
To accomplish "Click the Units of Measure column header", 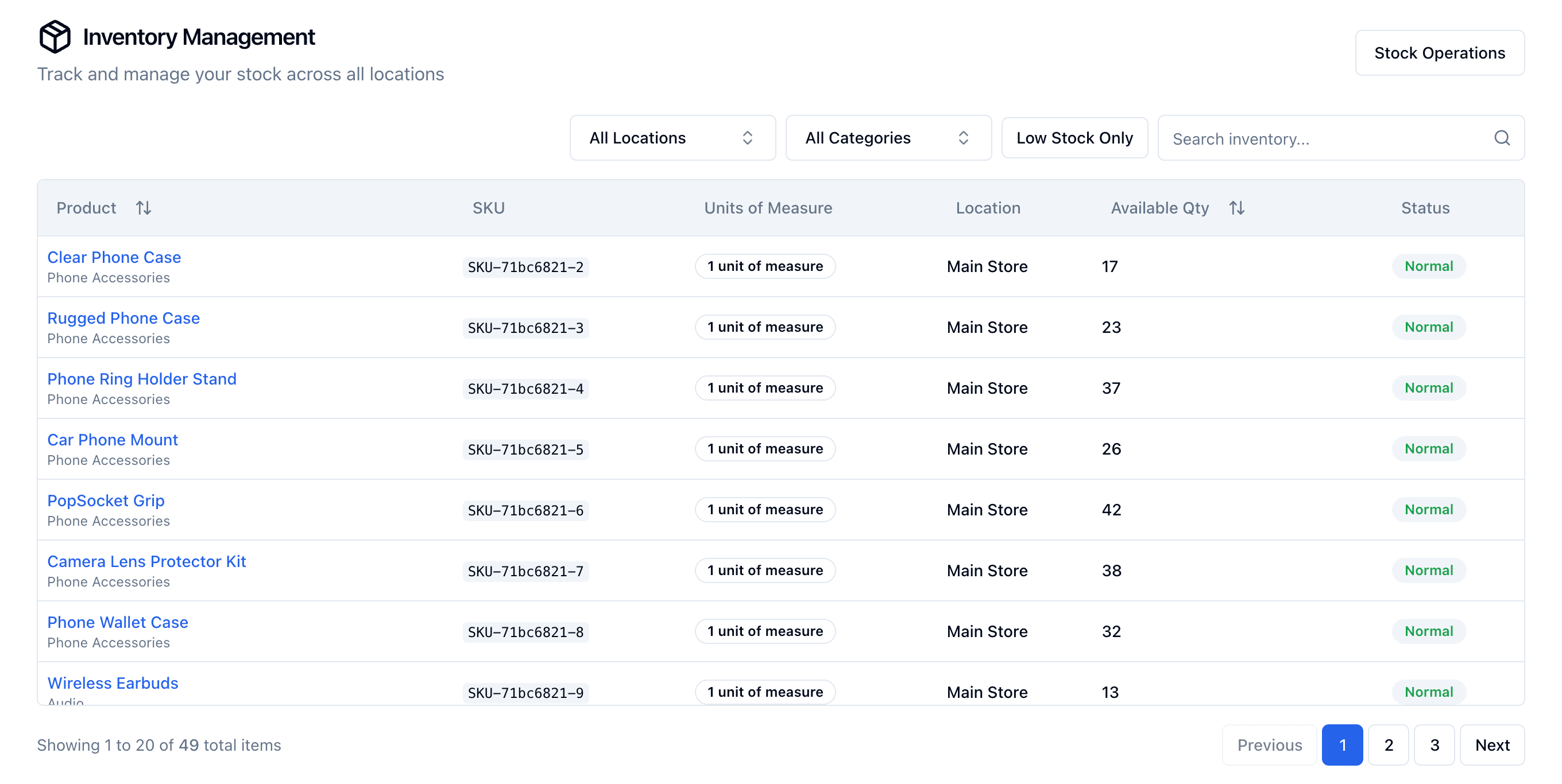I will point(768,208).
